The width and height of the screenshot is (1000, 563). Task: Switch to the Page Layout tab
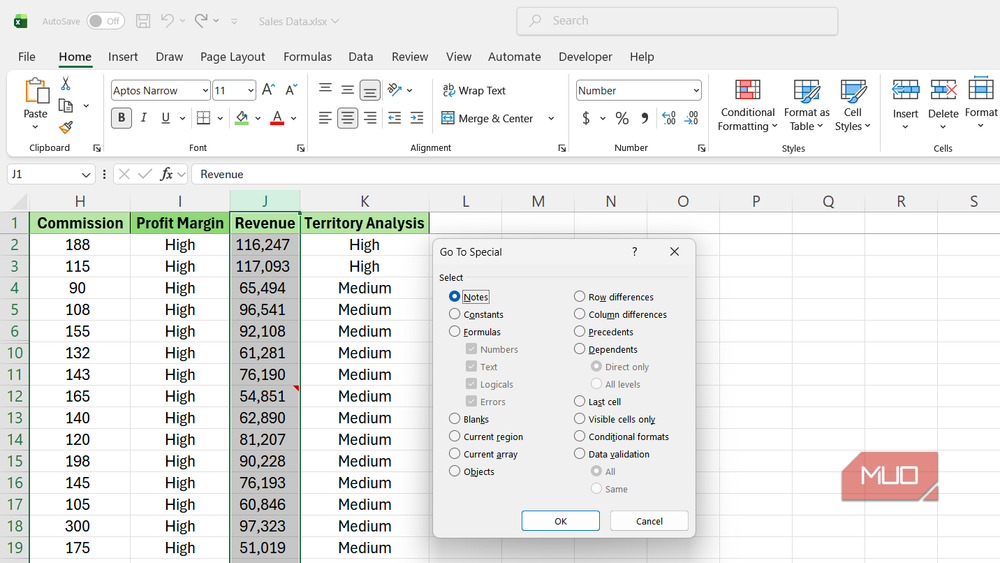[232, 57]
